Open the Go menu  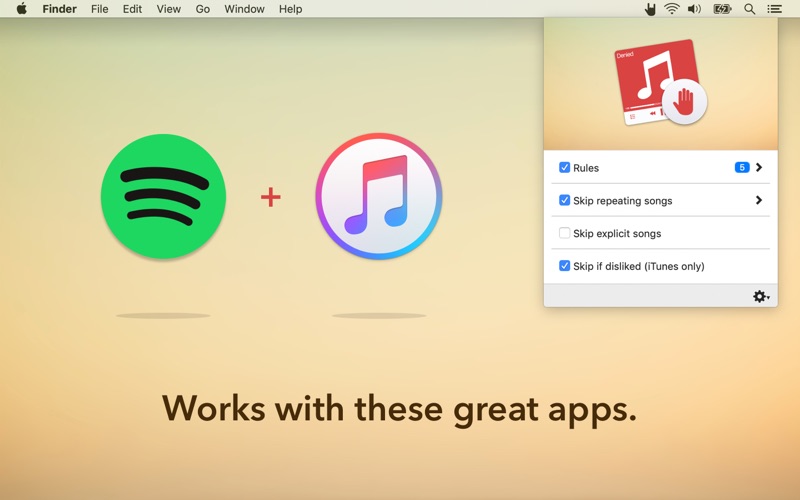click(203, 9)
